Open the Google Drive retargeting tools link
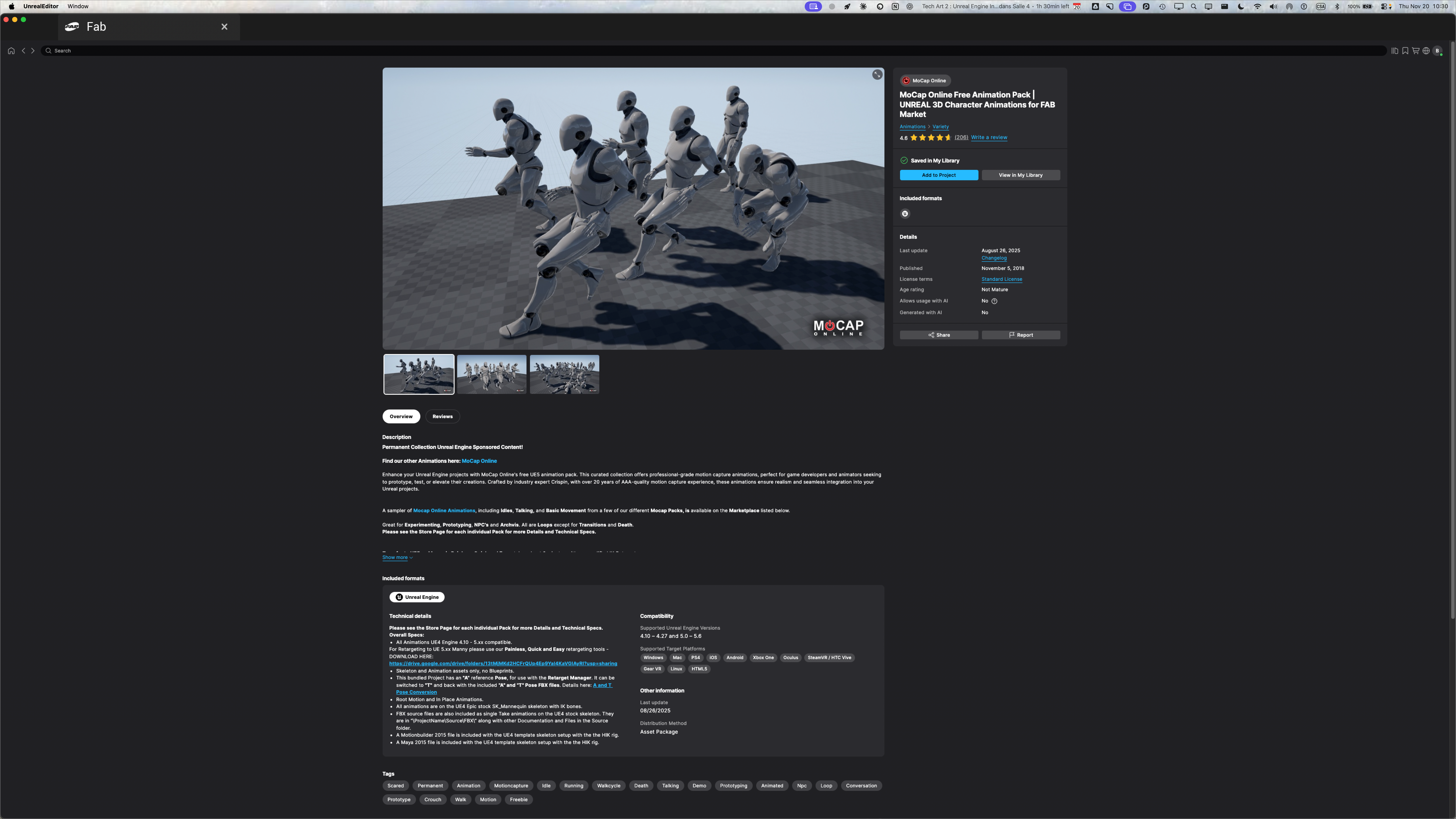Viewport: 1456px width, 819px height. (x=503, y=664)
